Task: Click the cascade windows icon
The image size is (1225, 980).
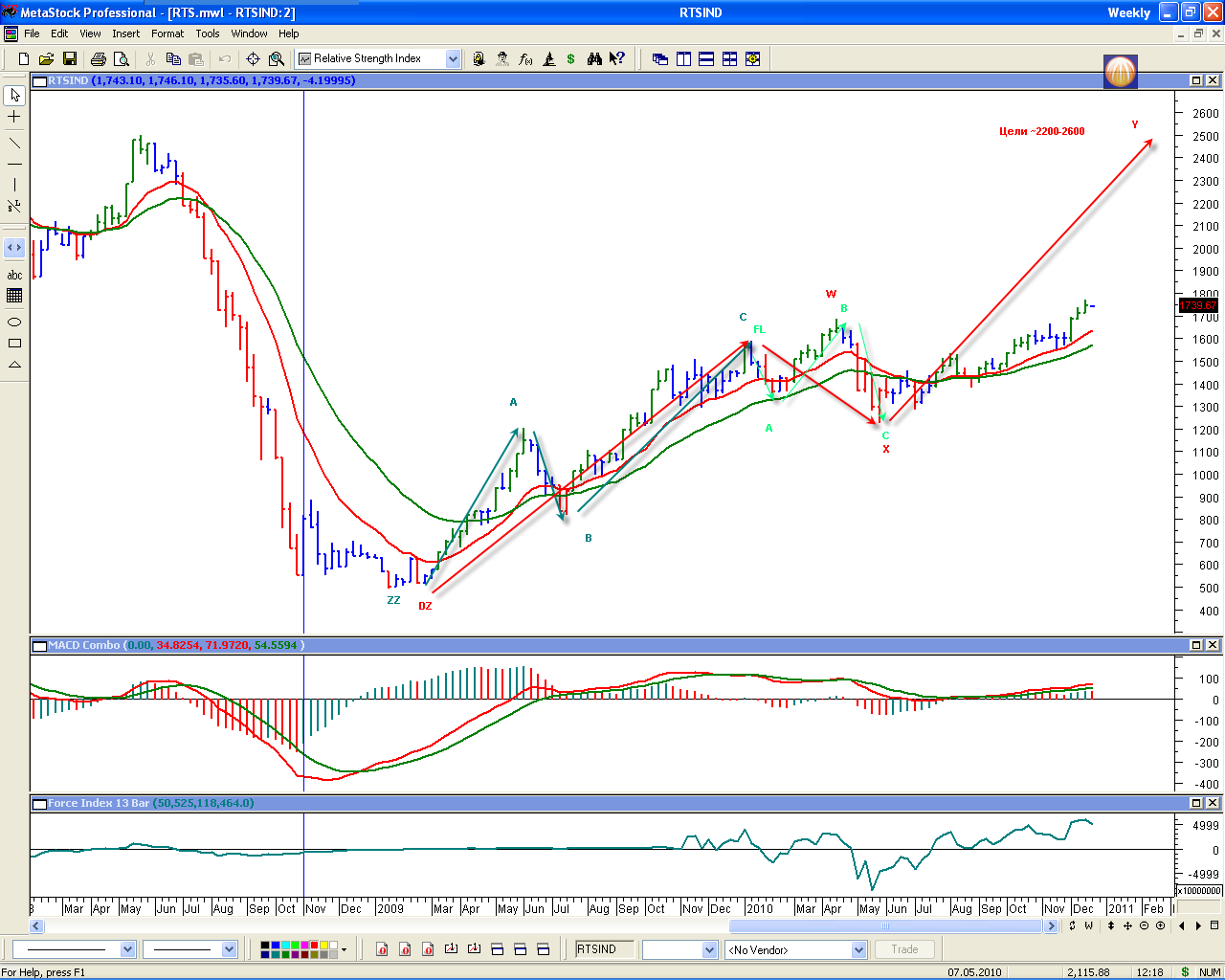Action: (660, 59)
